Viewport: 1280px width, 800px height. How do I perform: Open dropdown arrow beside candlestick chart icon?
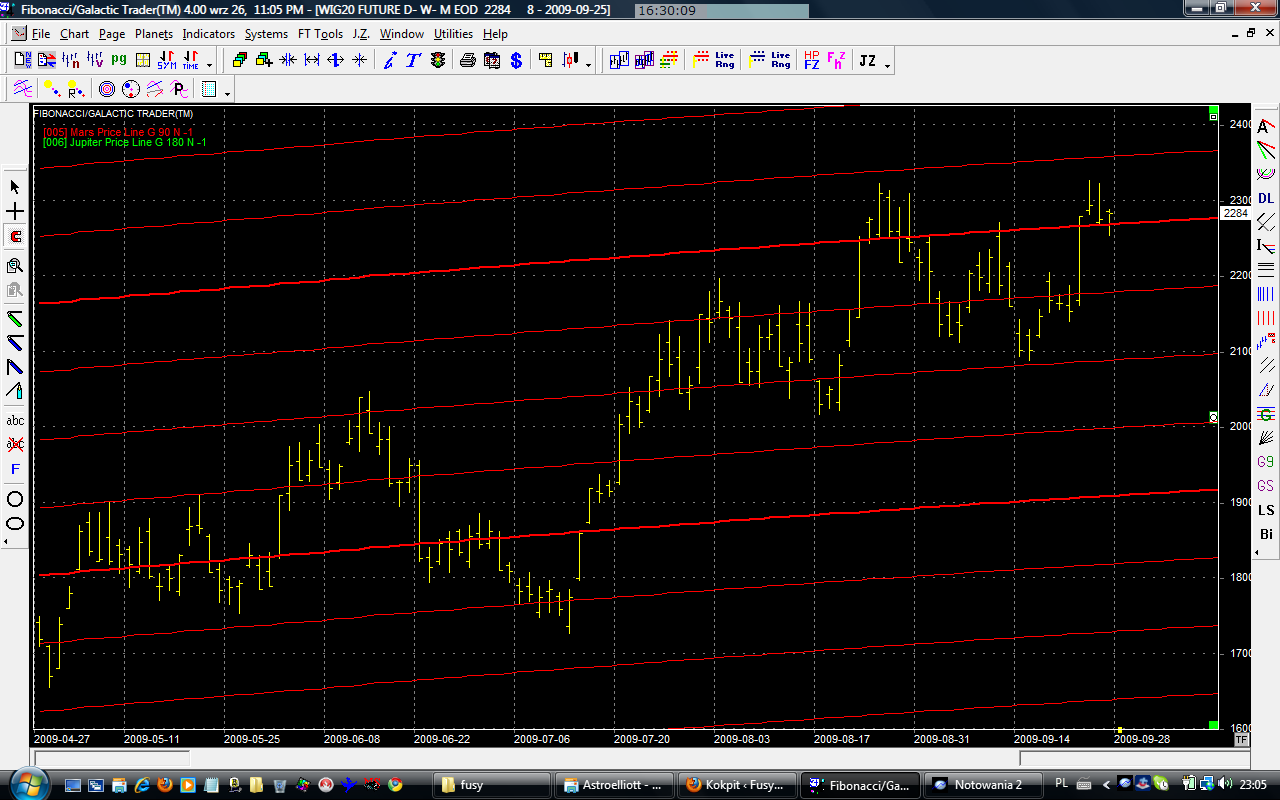click(x=588, y=65)
